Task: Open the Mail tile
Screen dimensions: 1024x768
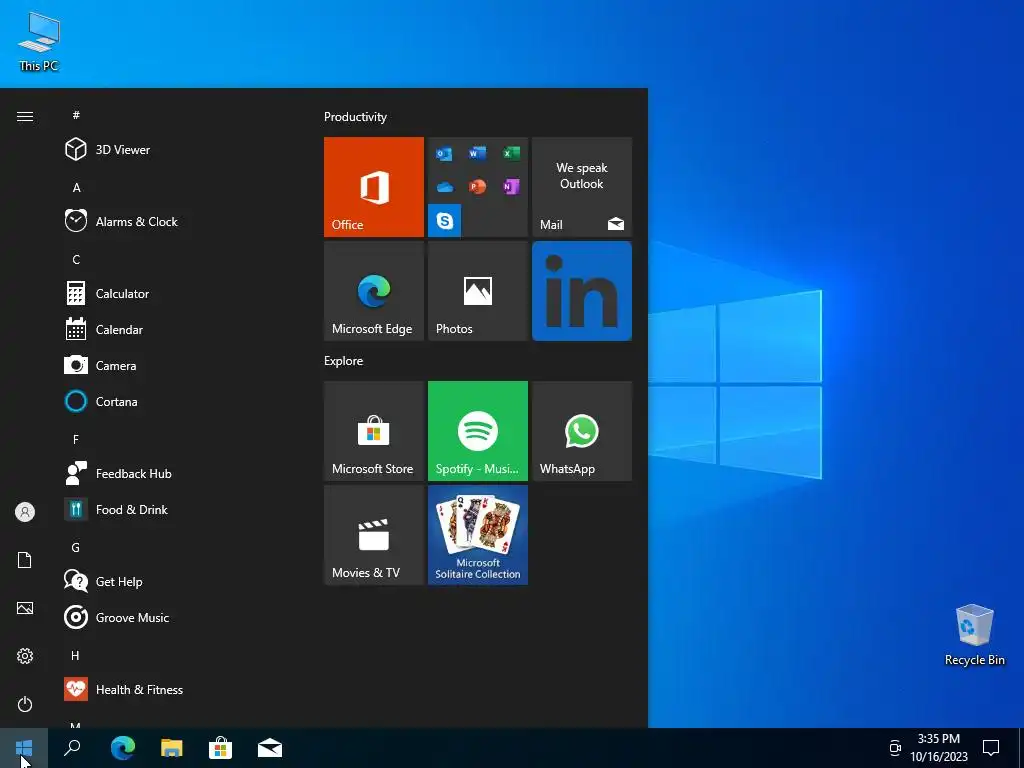Action: click(x=582, y=187)
